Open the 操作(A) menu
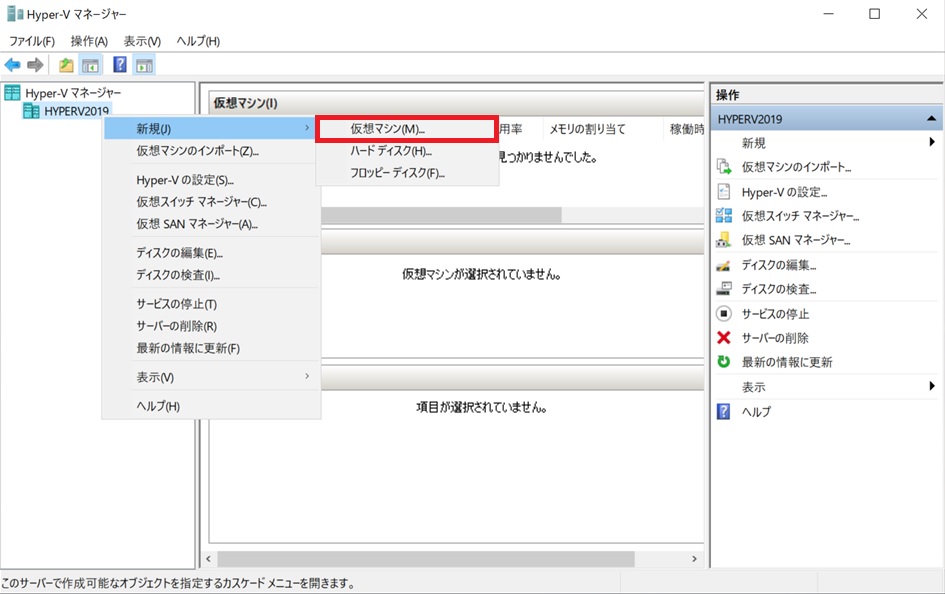 [89, 41]
